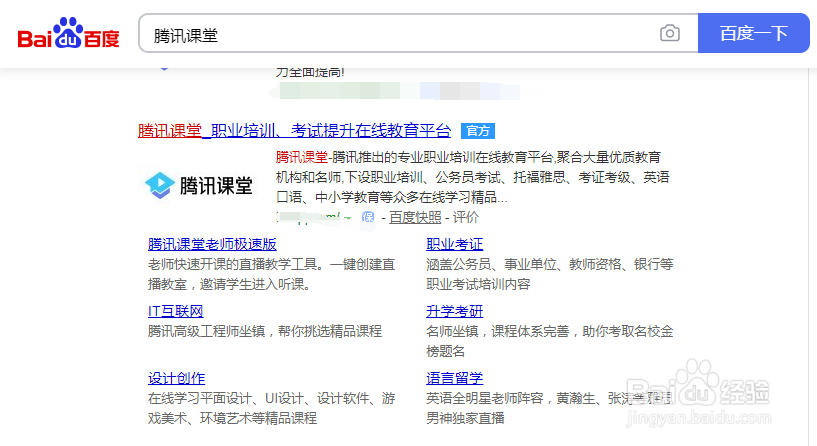The image size is (817, 446).
Task: Open camera image search in search box
Action: pyautogui.click(x=670, y=33)
